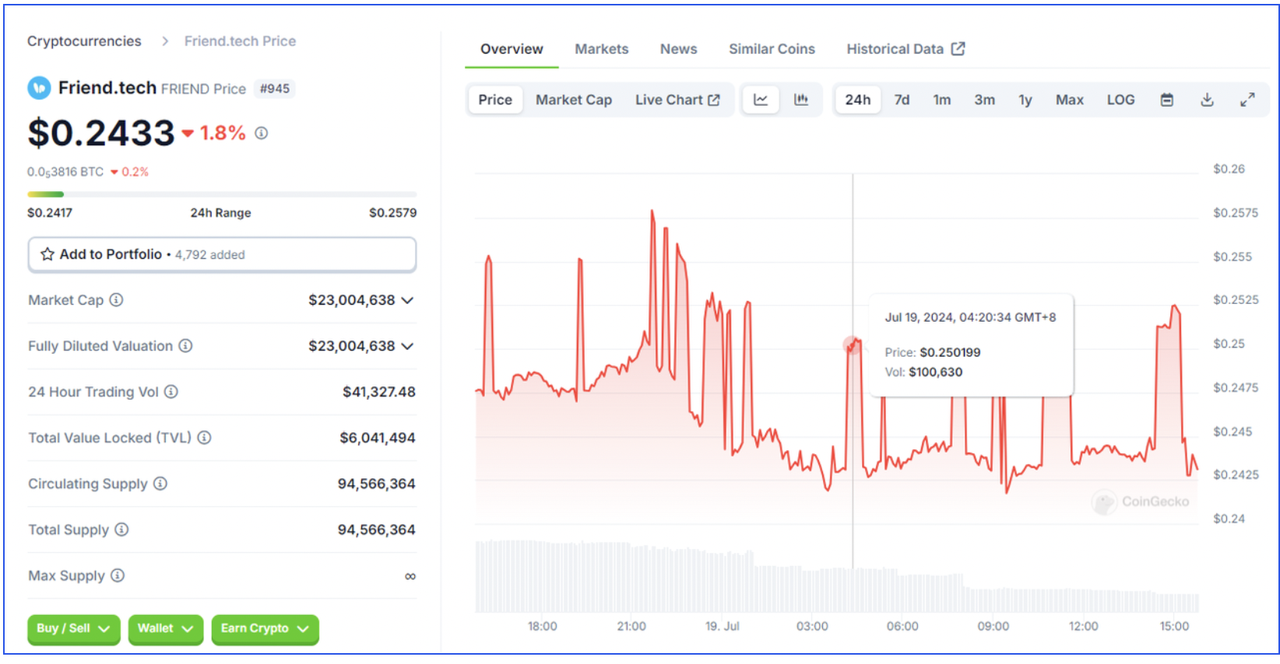
Task: Switch to the Markets tab
Action: coord(602,49)
